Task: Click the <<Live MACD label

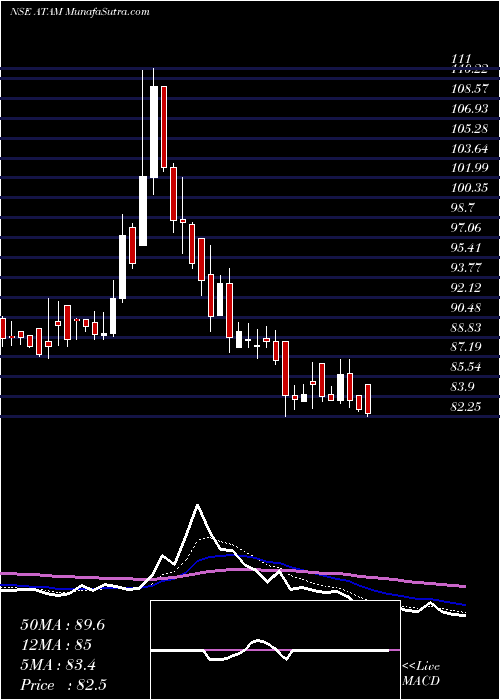Action: pyautogui.click(x=421, y=674)
